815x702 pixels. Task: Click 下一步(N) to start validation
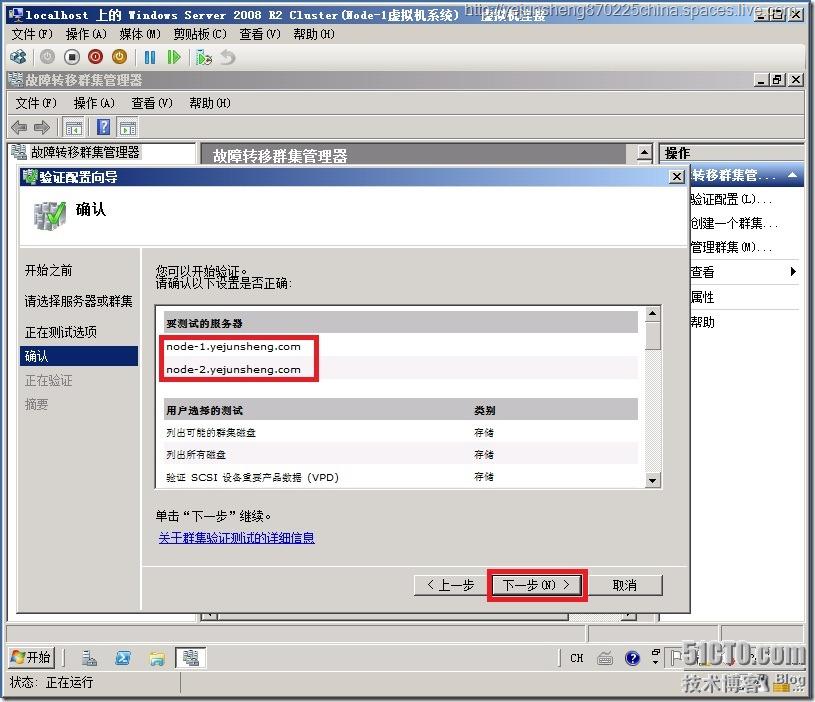coord(537,585)
